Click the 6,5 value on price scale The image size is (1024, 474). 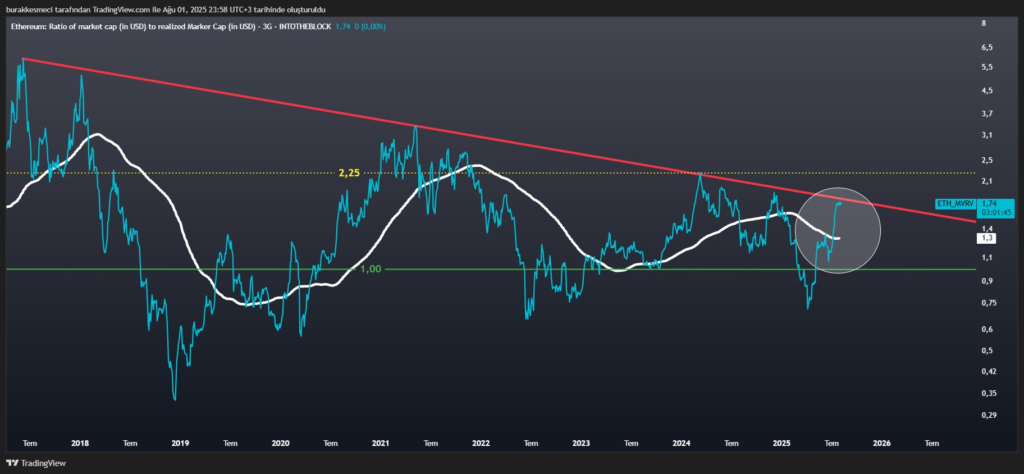point(987,47)
